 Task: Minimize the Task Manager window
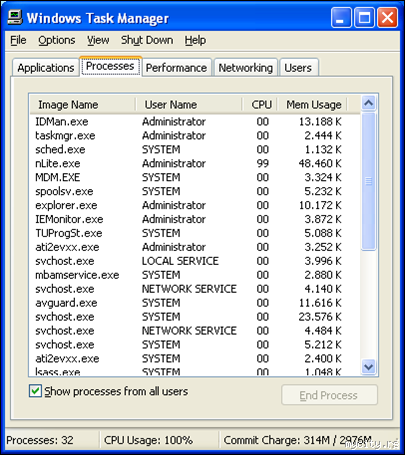[341, 18]
